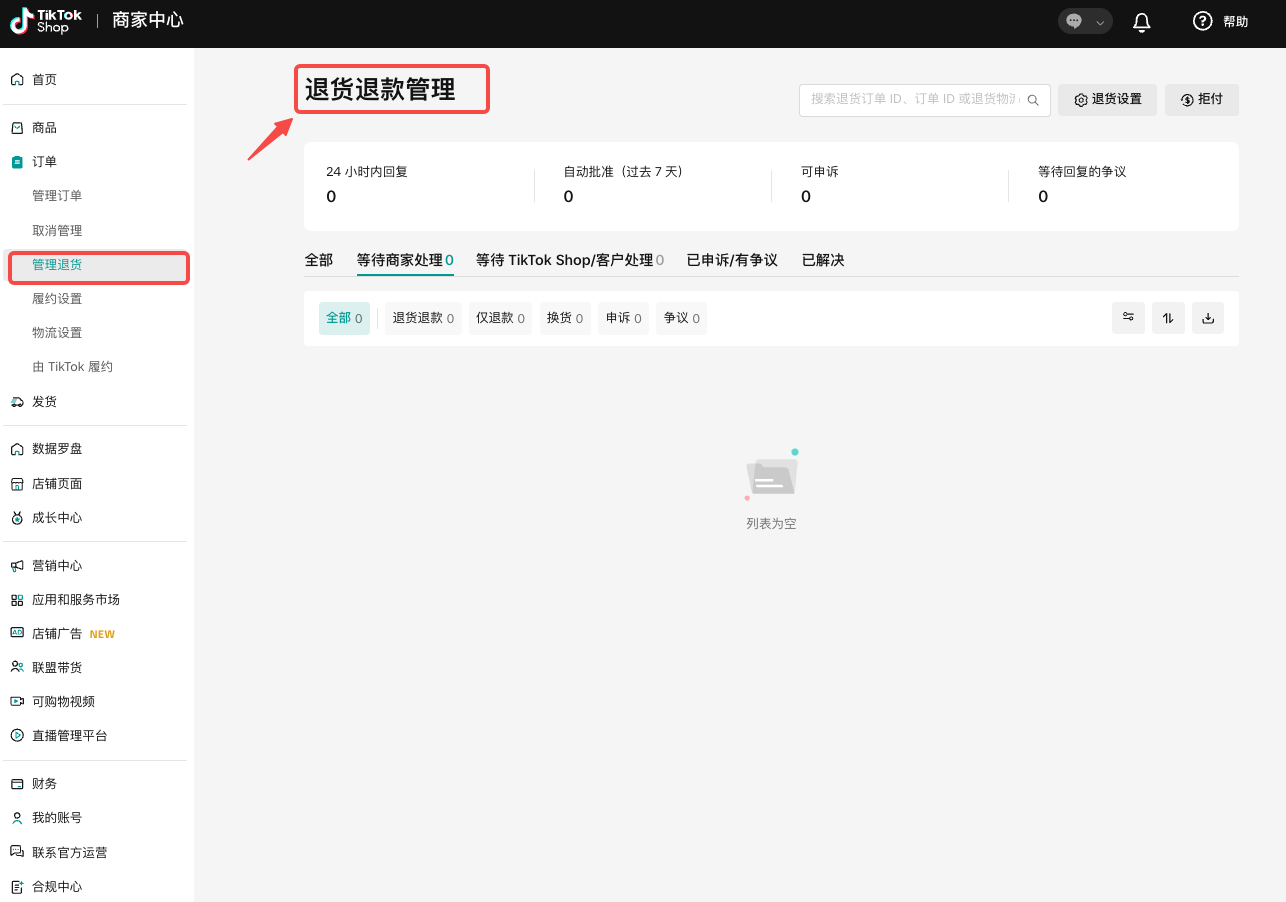Screen dimensions: 1286x902
Task: Expand the chat dropdown arrow in top bar
Action: 1098,20
